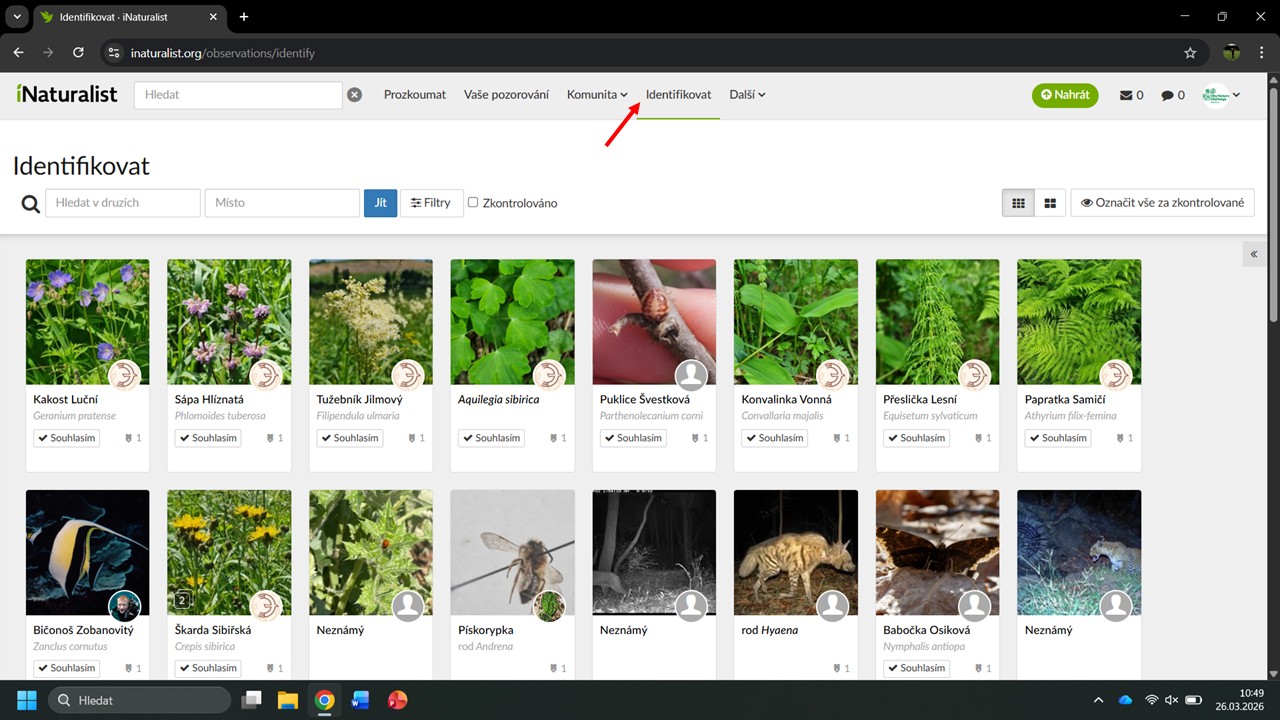Bookmark this page with star icon
This screenshot has width=1280, height=720.
pos(1190,53)
